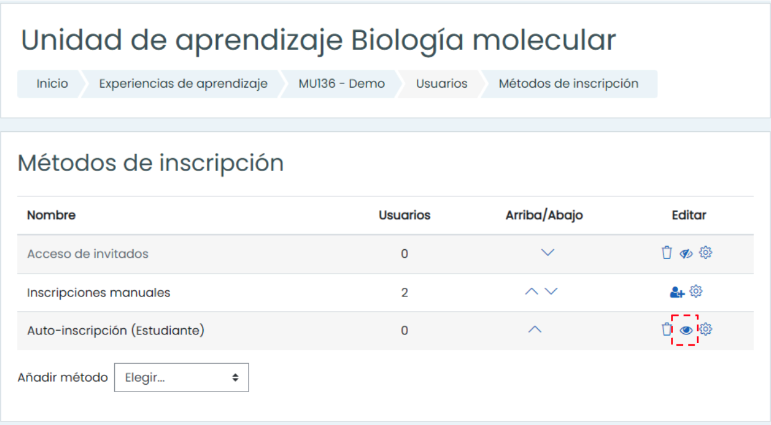Open the Añadir método Elegir dropdown
The width and height of the screenshot is (771, 425).
pyautogui.click(x=181, y=378)
